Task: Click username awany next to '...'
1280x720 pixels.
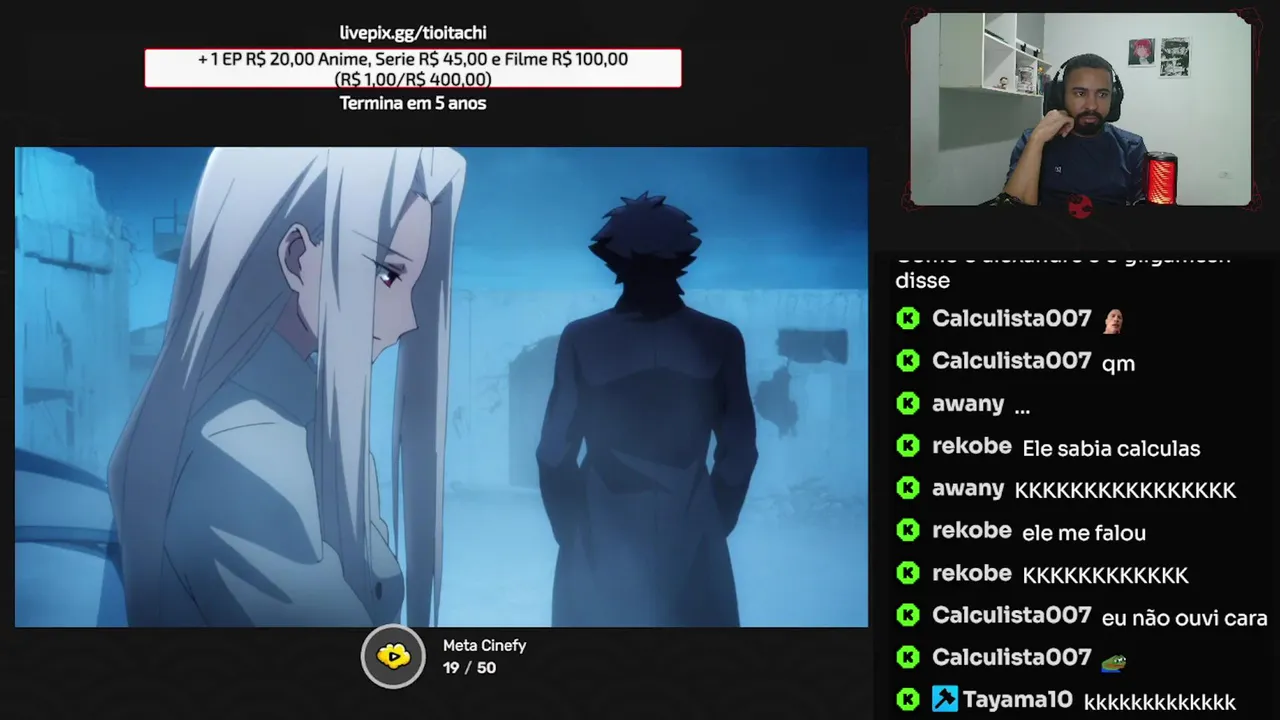Action: 968,403
